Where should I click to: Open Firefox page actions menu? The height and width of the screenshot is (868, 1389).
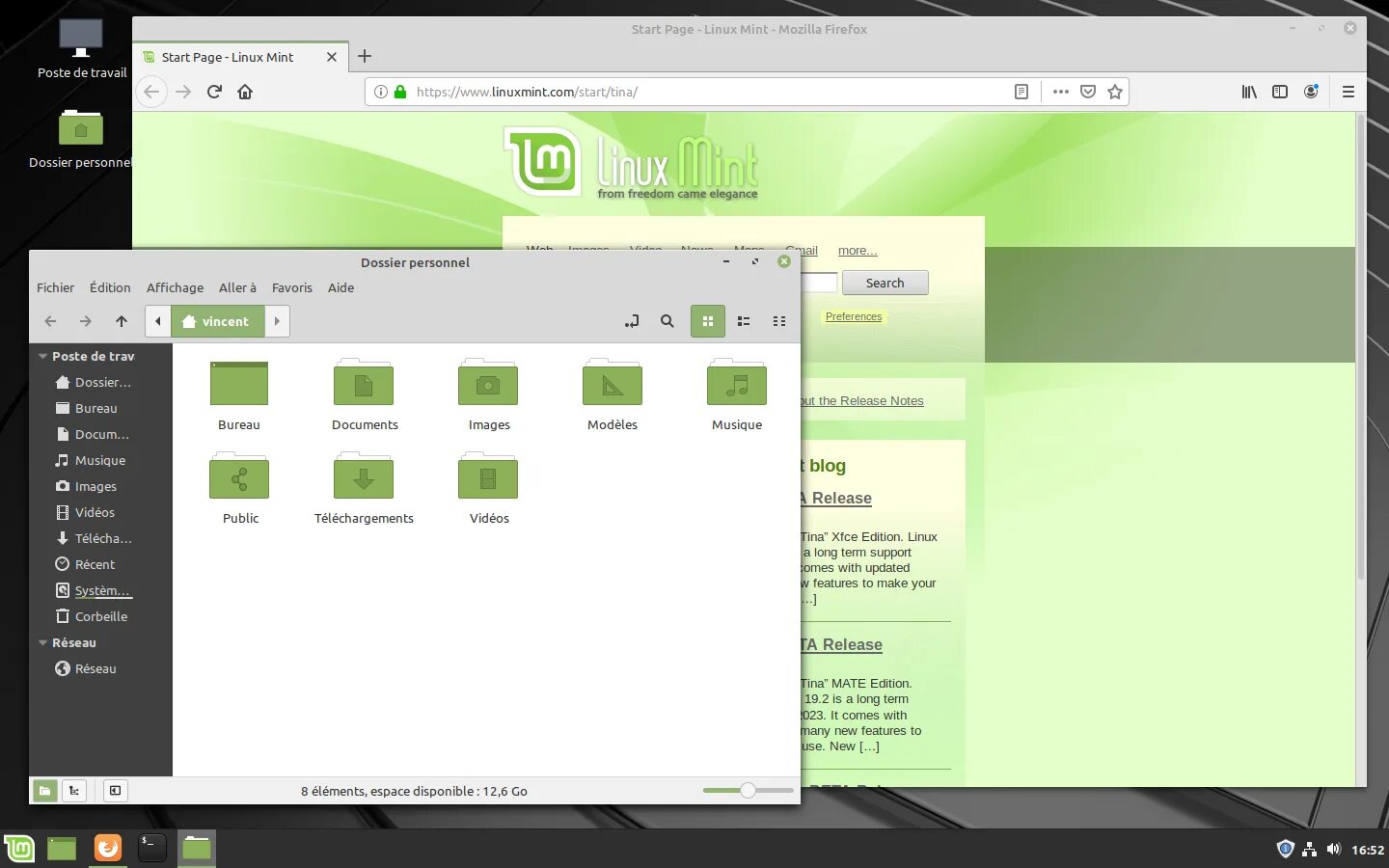point(1061,92)
